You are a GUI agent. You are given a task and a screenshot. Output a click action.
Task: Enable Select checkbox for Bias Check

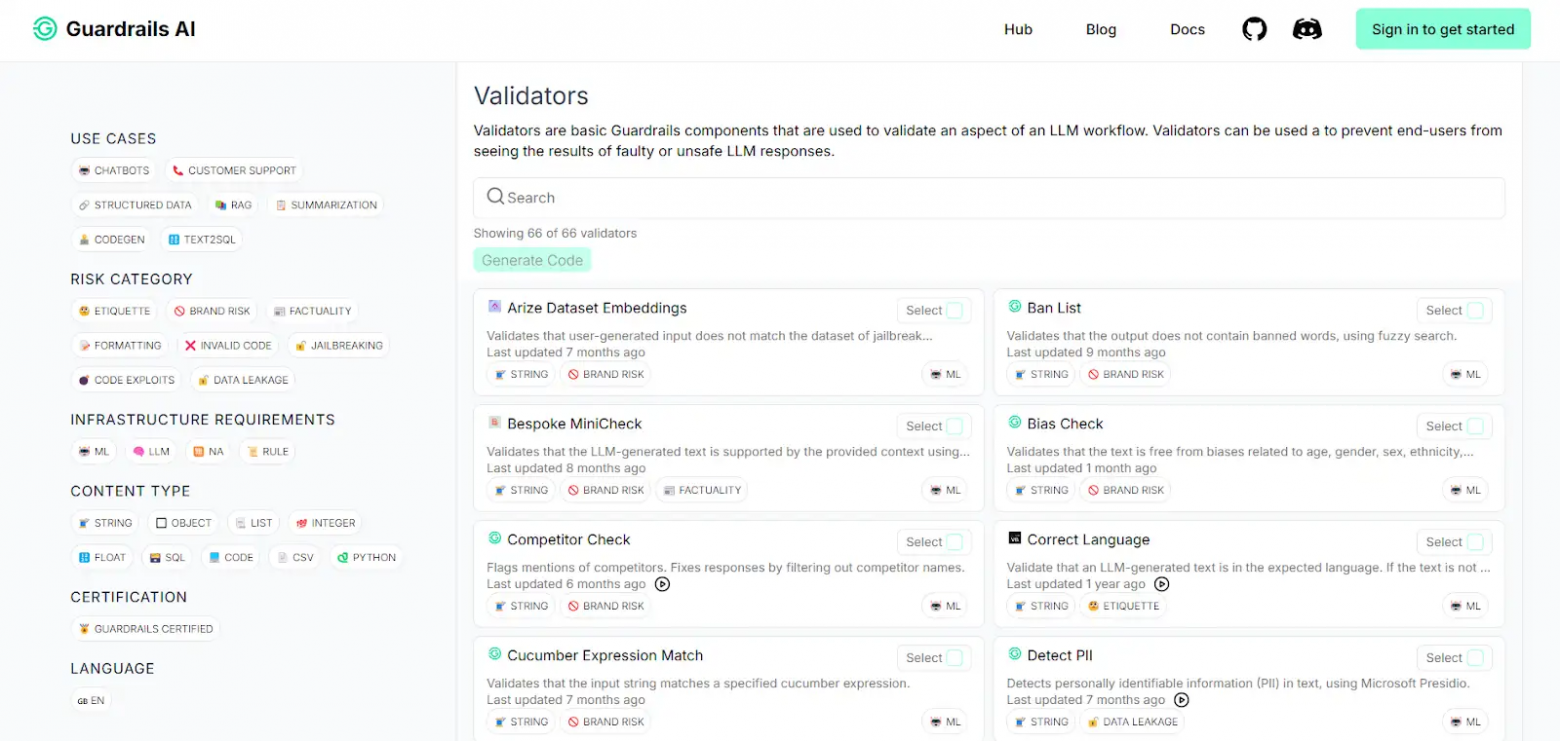pos(1474,427)
